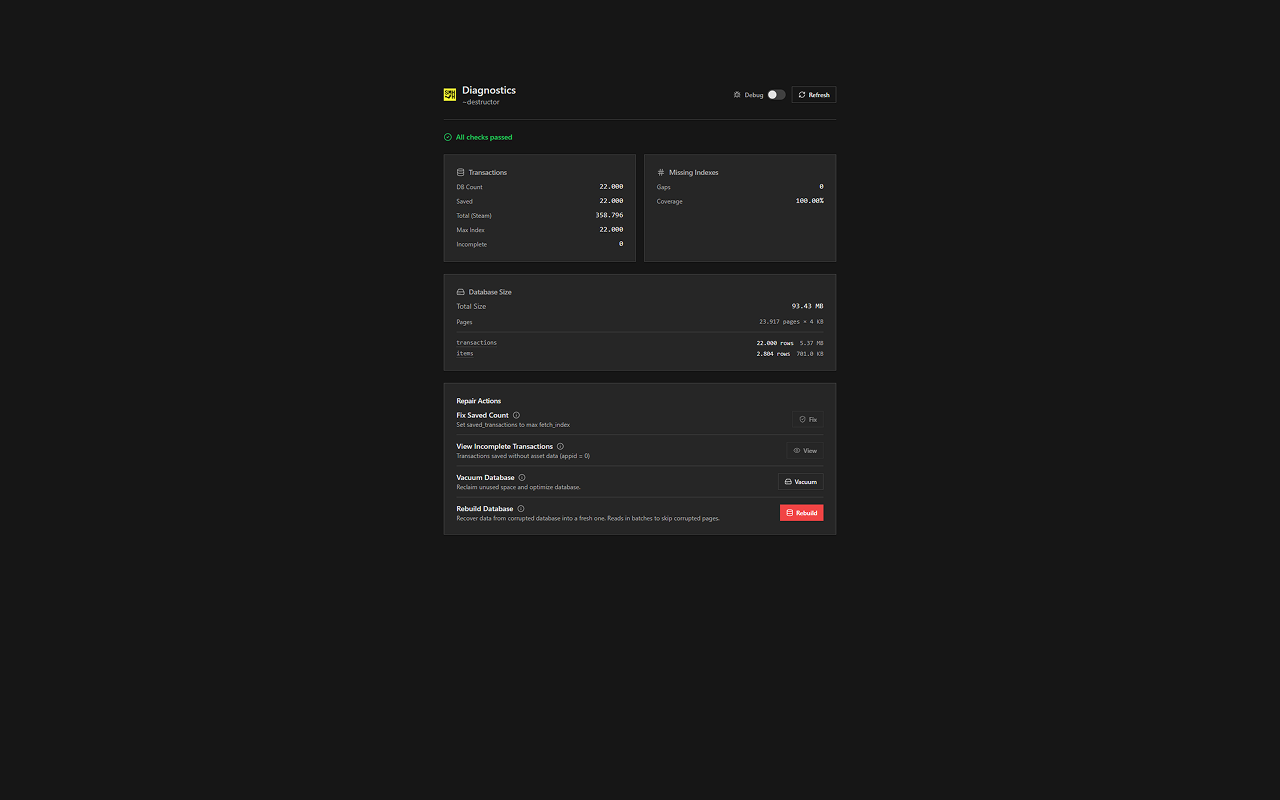Click the info icon next to Vacuum Database

click(521, 477)
